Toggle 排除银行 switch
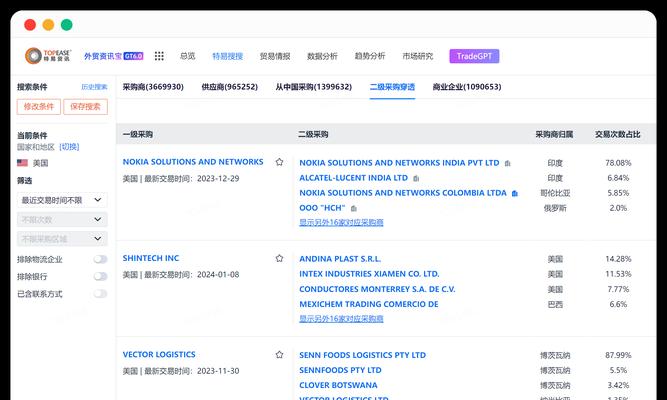667x400 pixels. point(100,277)
